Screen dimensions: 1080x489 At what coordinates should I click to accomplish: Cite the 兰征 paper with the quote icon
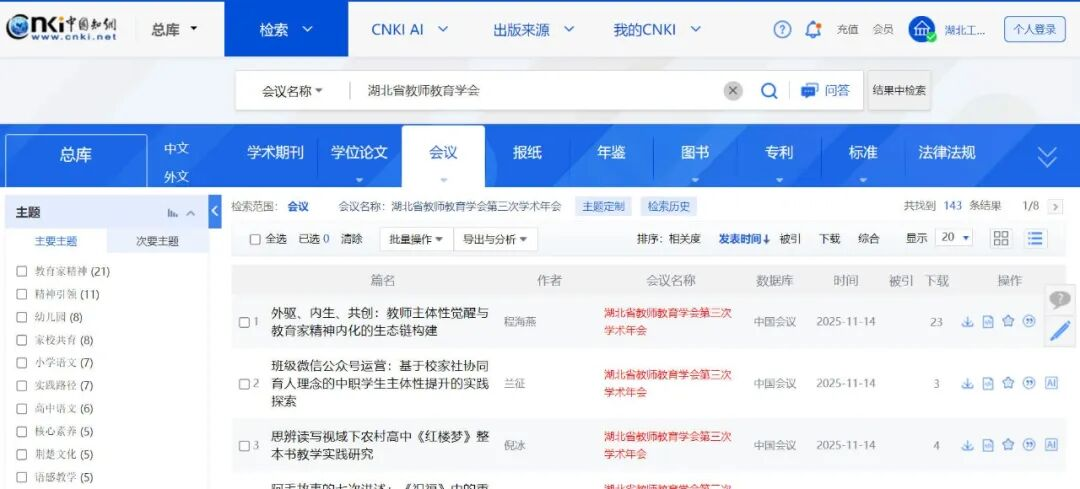(x=1029, y=384)
